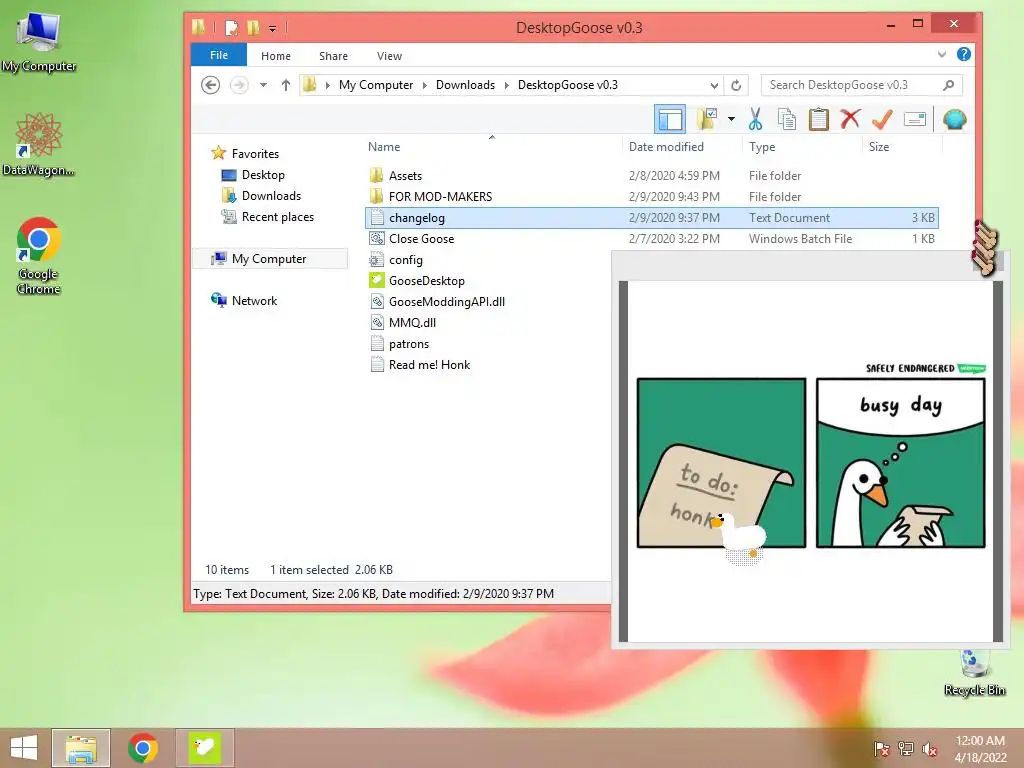Image resolution: width=1024 pixels, height=768 pixels.
Task: Click the teal shell icon in toolbar
Action: pyautogui.click(x=954, y=120)
